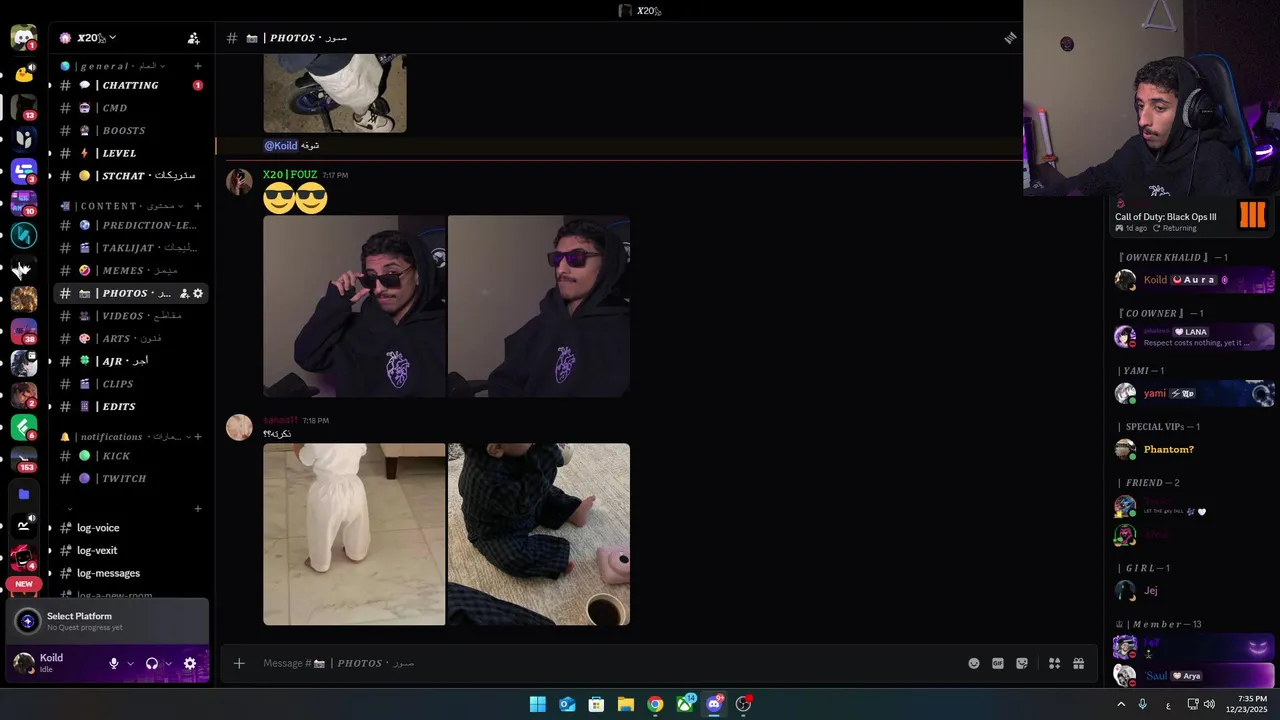The height and width of the screenshot is (720, 1280).
Task: Invite people using header icon beside X20
Action: [194, 38]
